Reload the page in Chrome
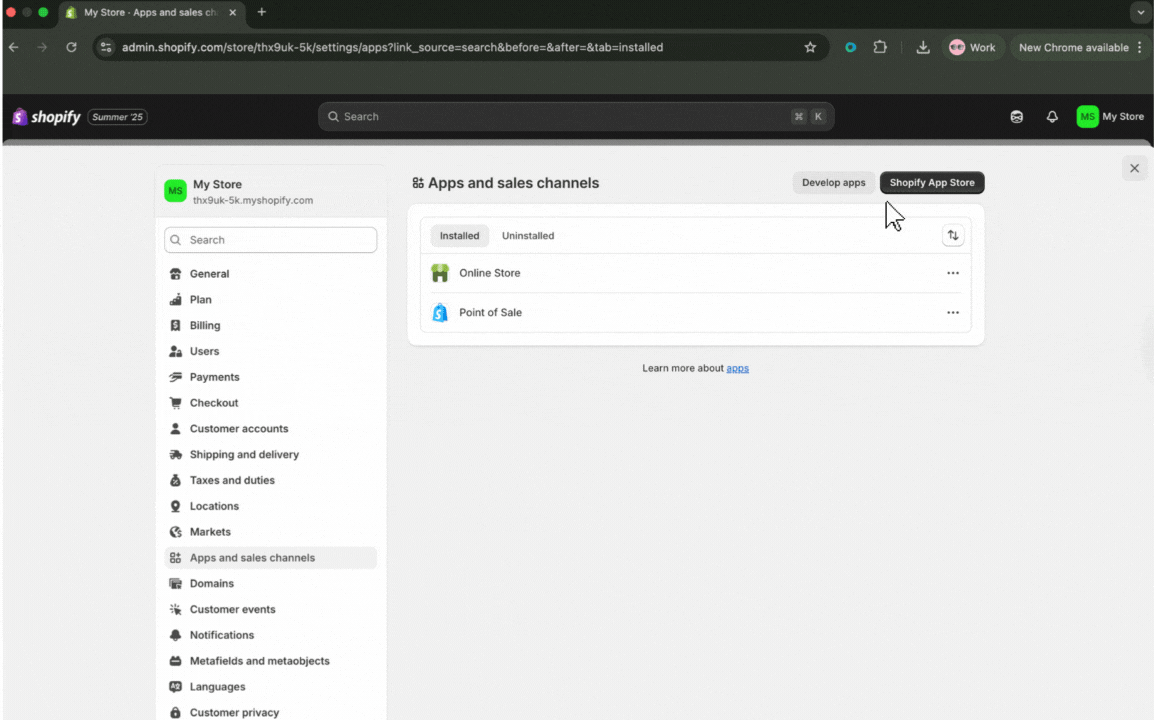The width and height of the screenshot is (1154, 720). pyautogui.click(x=71, y=47)
